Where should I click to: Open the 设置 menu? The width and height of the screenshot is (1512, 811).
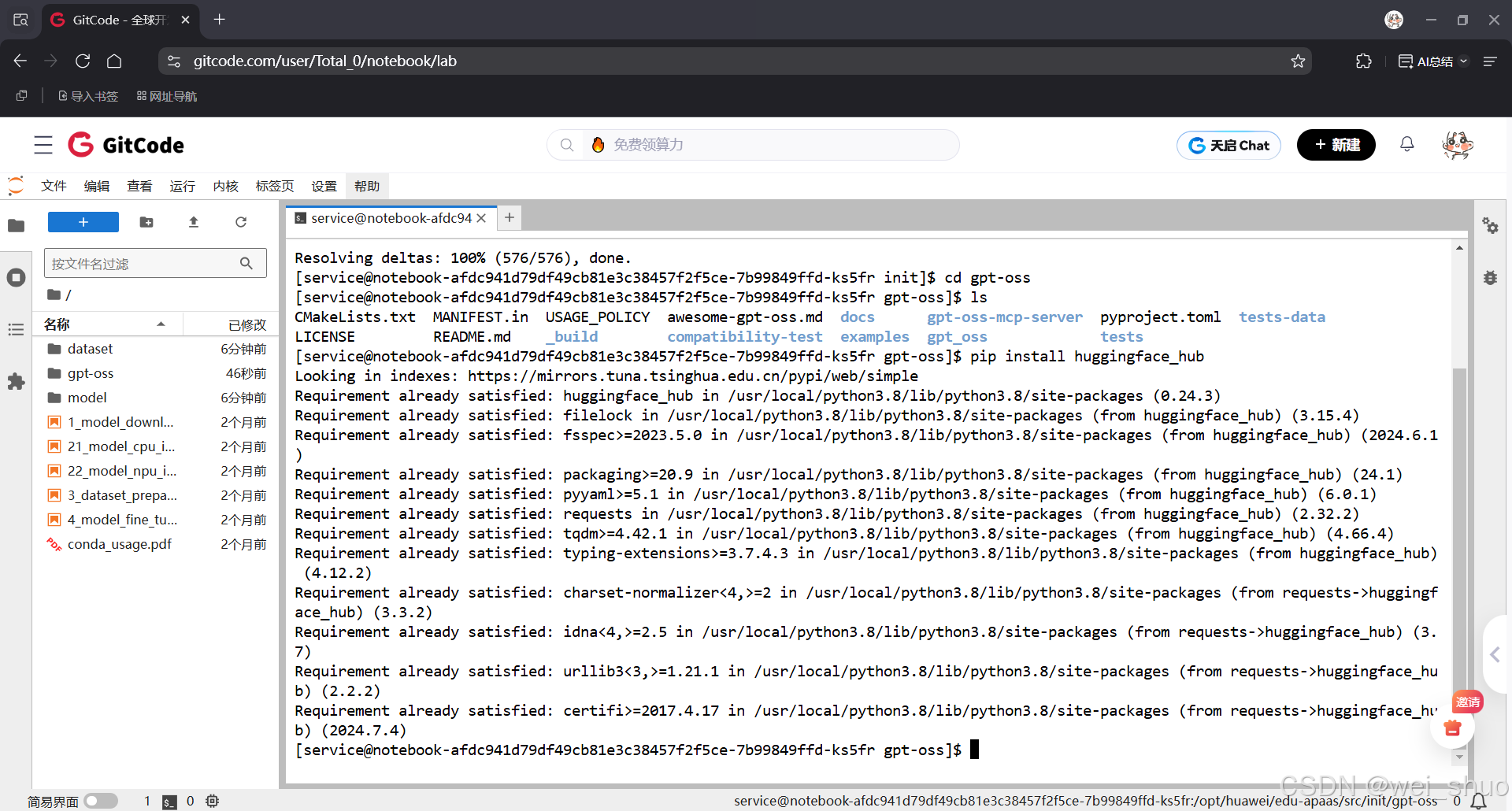coord(324,186)
